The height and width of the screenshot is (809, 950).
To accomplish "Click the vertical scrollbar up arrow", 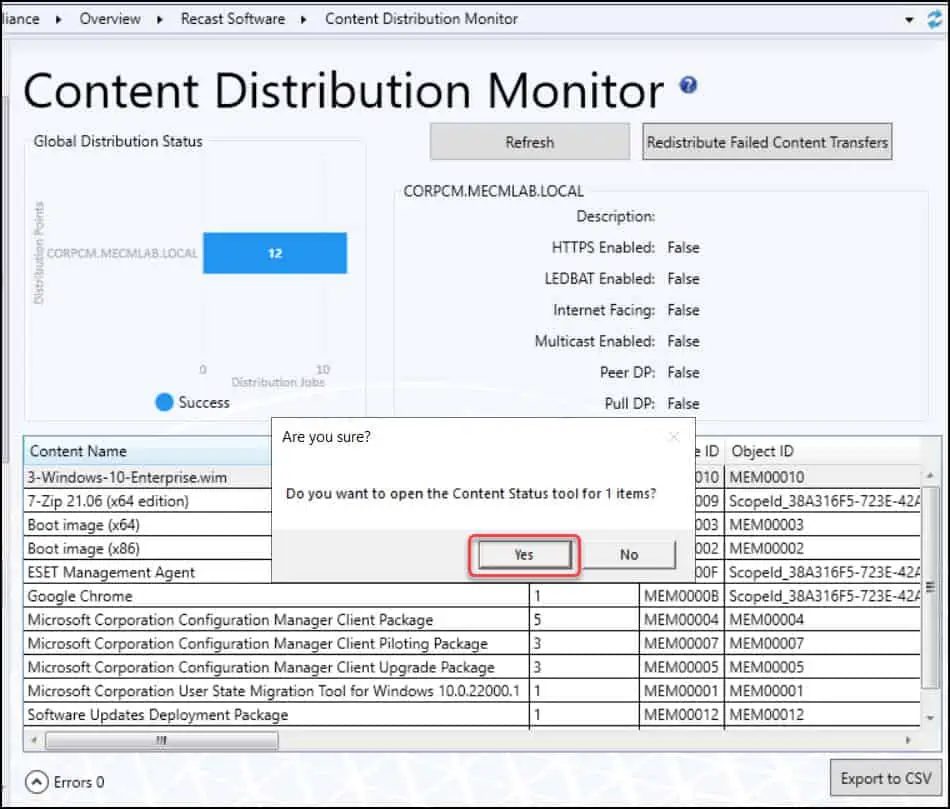I will (x=931, y=476).
